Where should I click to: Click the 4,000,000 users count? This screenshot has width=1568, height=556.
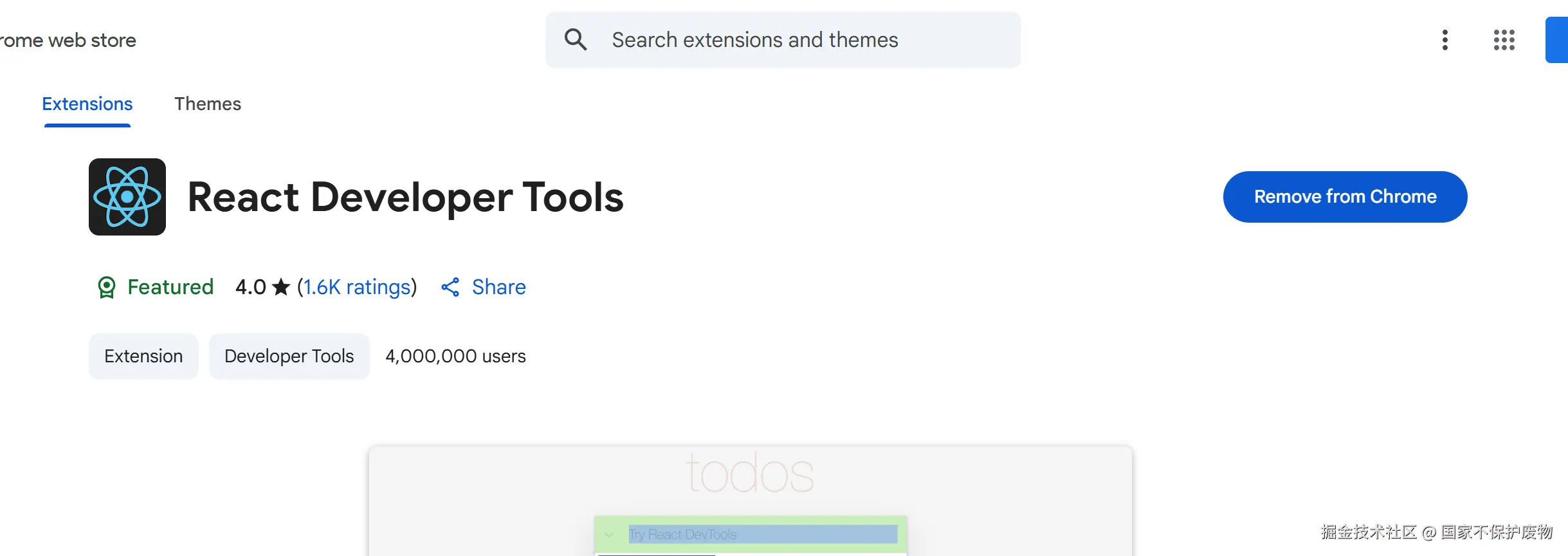point(455,357)
